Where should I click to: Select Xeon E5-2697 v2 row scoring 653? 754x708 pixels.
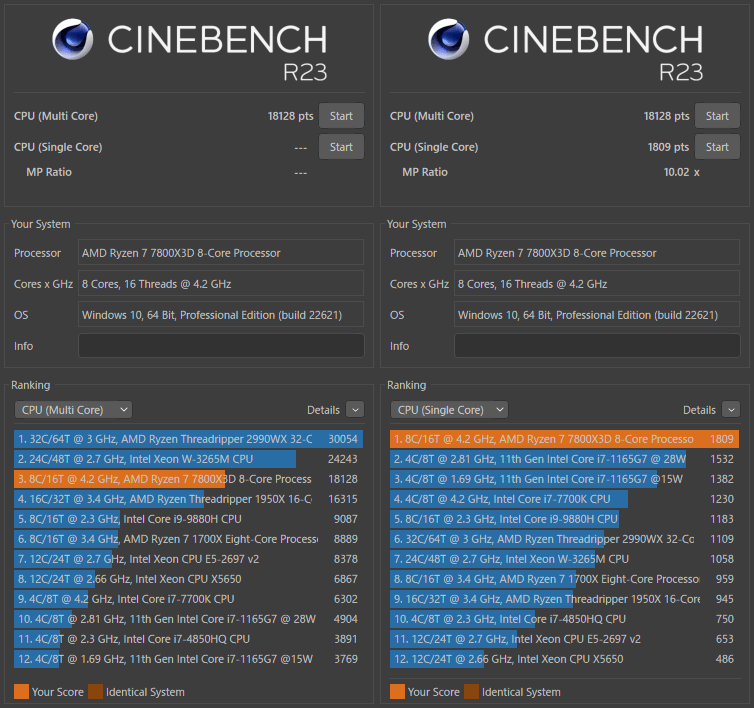[x=565, y=639]
